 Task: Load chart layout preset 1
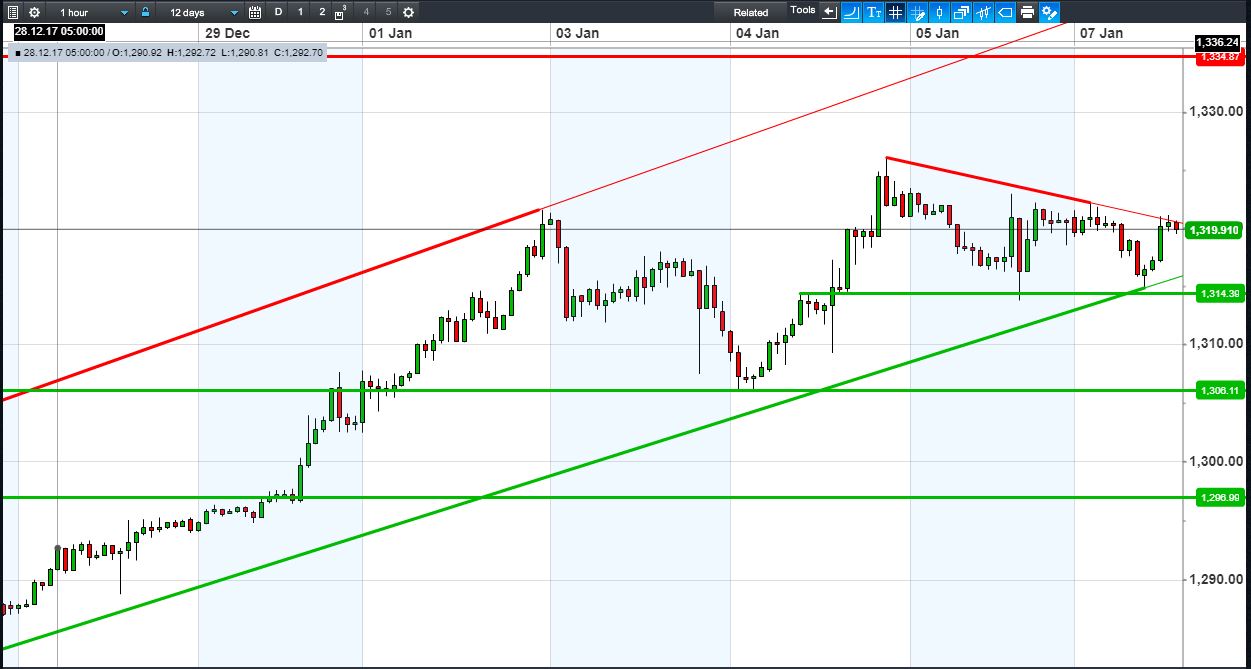click(x=300, y=12)
